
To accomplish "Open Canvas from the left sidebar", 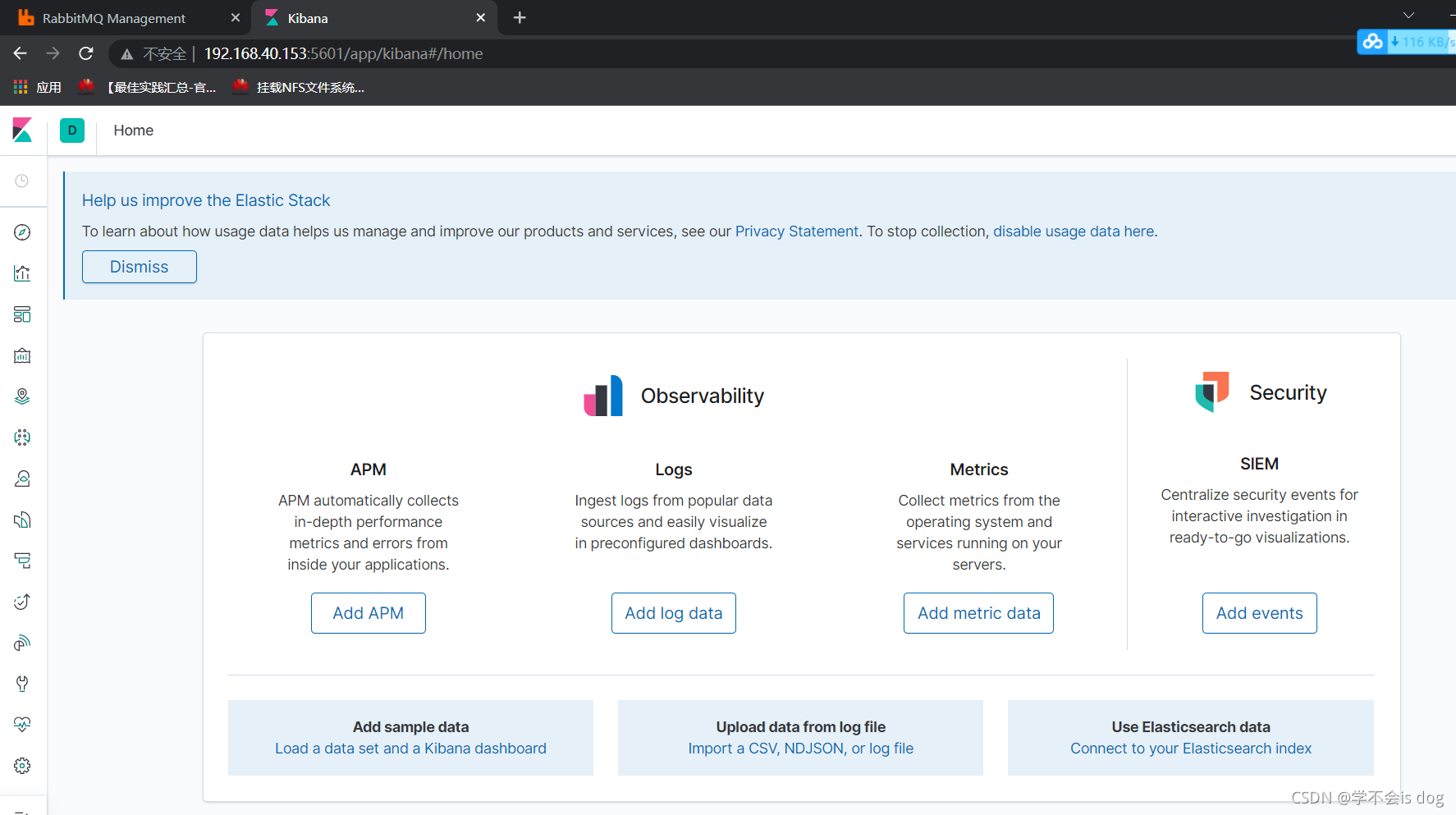I will pos(22,355).
